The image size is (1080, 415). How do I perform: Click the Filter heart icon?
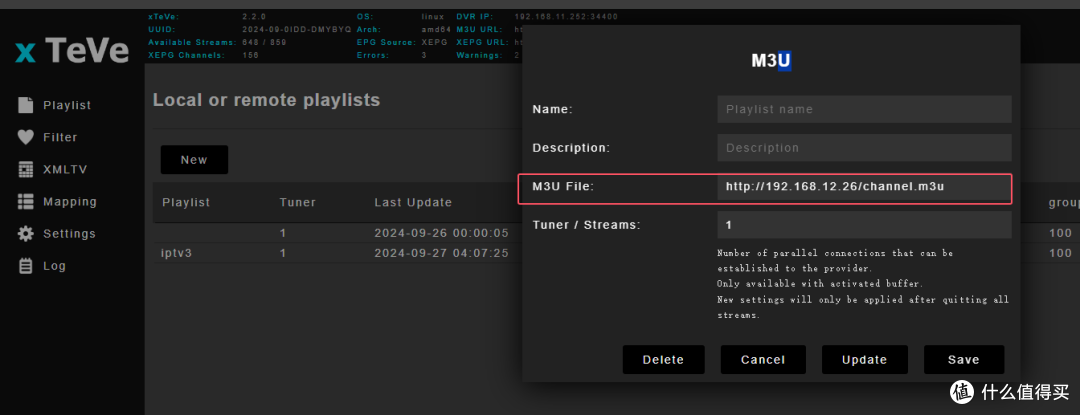click(25, 137)
